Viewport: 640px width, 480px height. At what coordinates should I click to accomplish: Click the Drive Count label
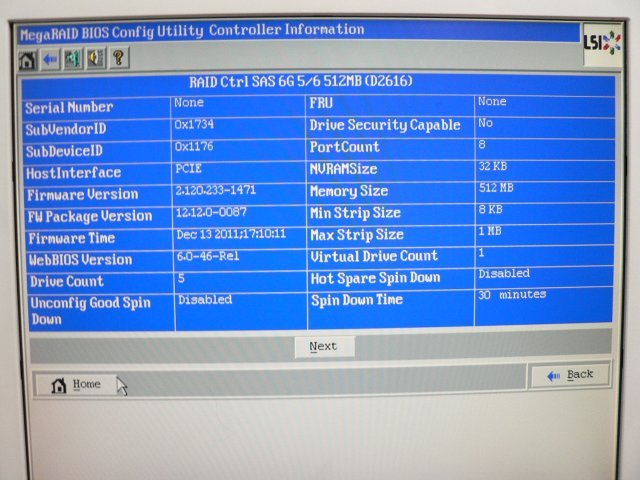tap(67, 281)
